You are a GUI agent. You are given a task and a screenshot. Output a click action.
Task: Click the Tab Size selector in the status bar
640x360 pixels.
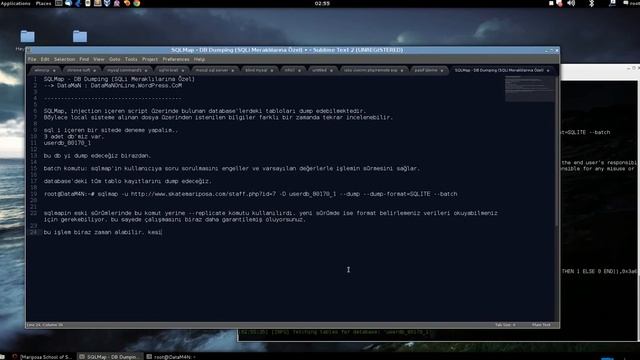pos(505,325)
